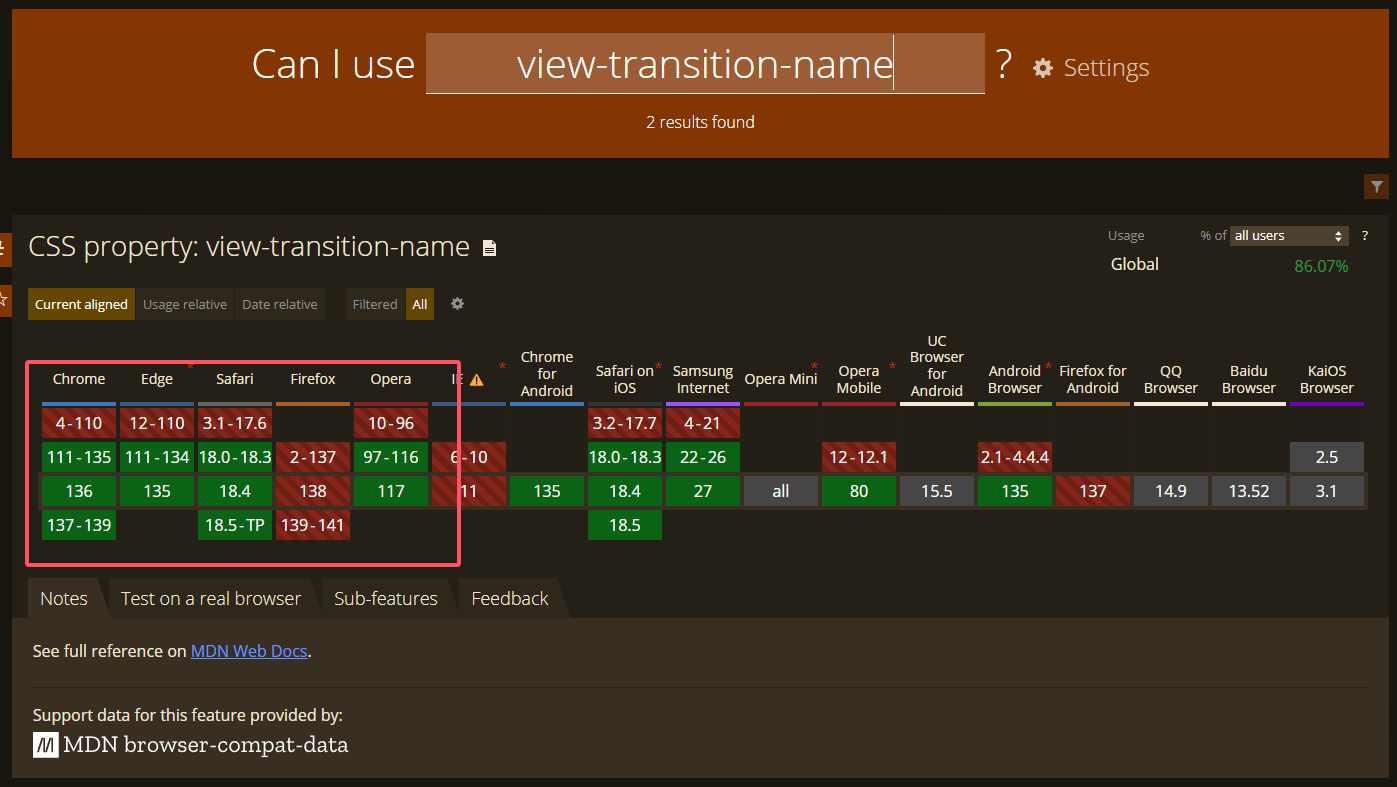Click Chrome 136 current version cell
1397x787 pixels.
(x=79, y=491)
